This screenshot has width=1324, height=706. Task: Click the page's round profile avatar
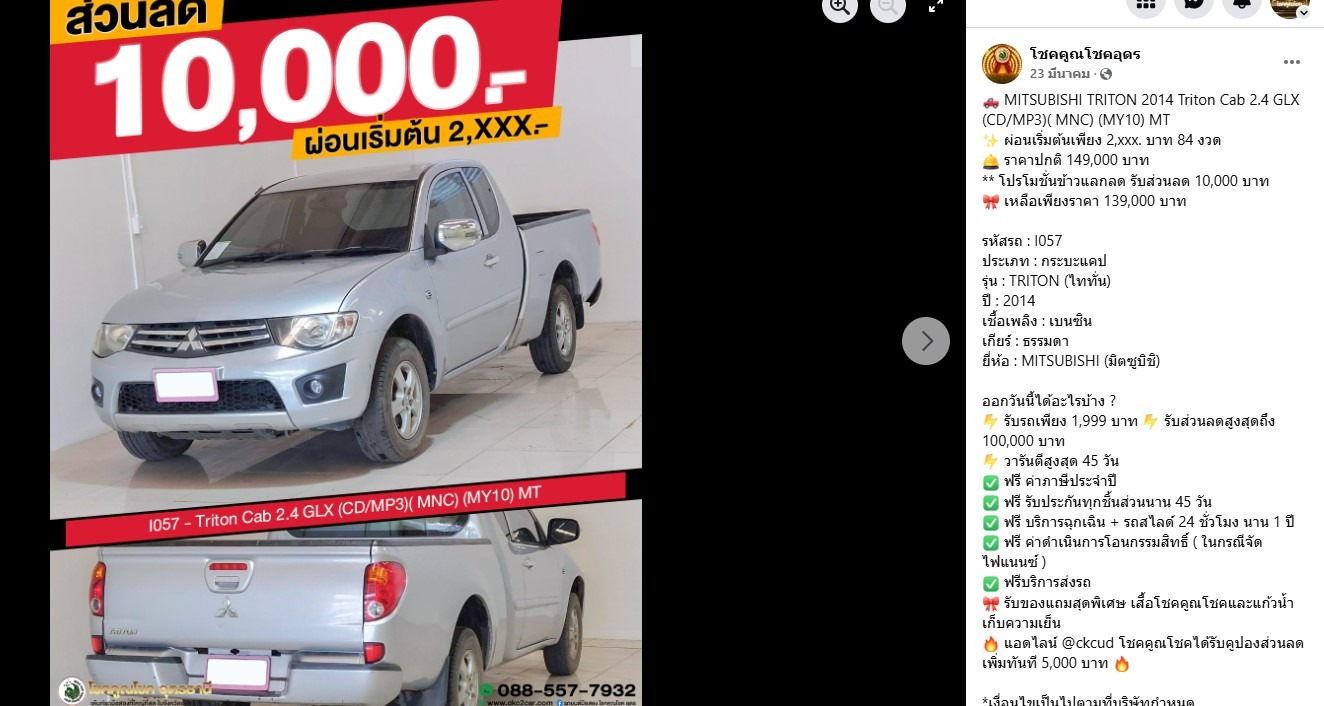1002,64
